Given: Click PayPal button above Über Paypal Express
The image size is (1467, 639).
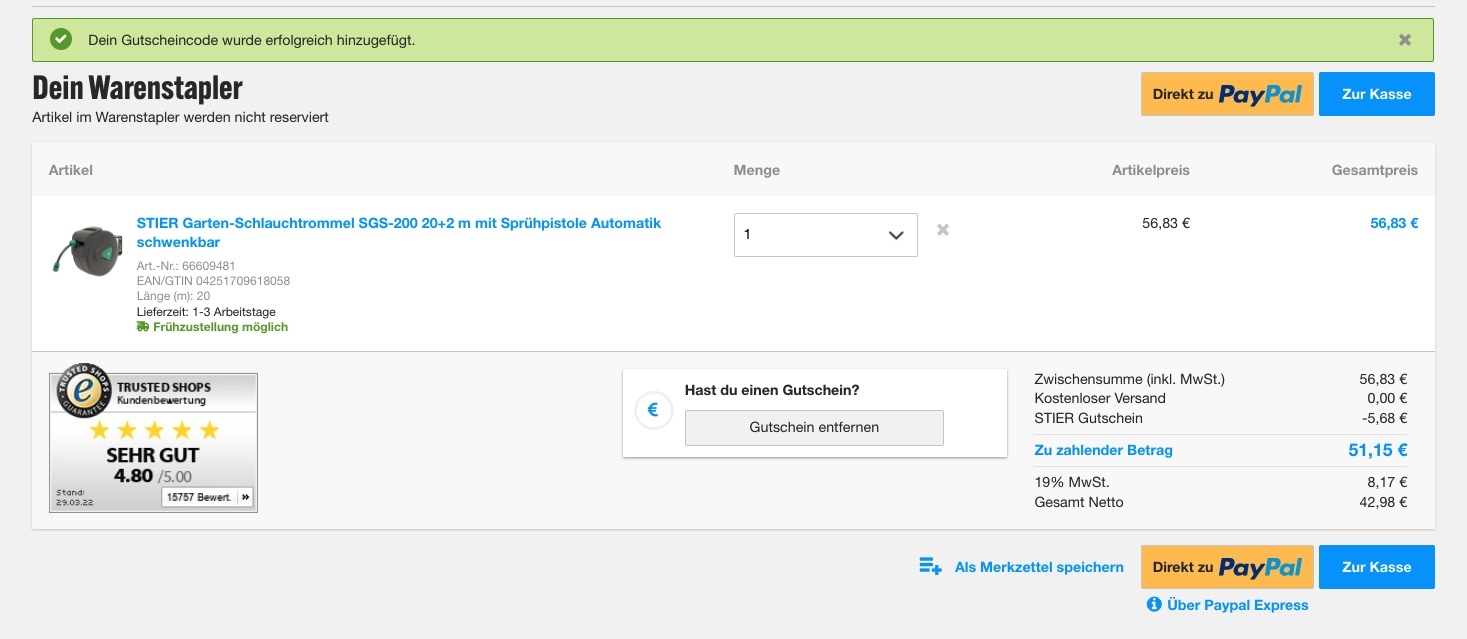Looking at the screenshot, I should pos(1226,567).
